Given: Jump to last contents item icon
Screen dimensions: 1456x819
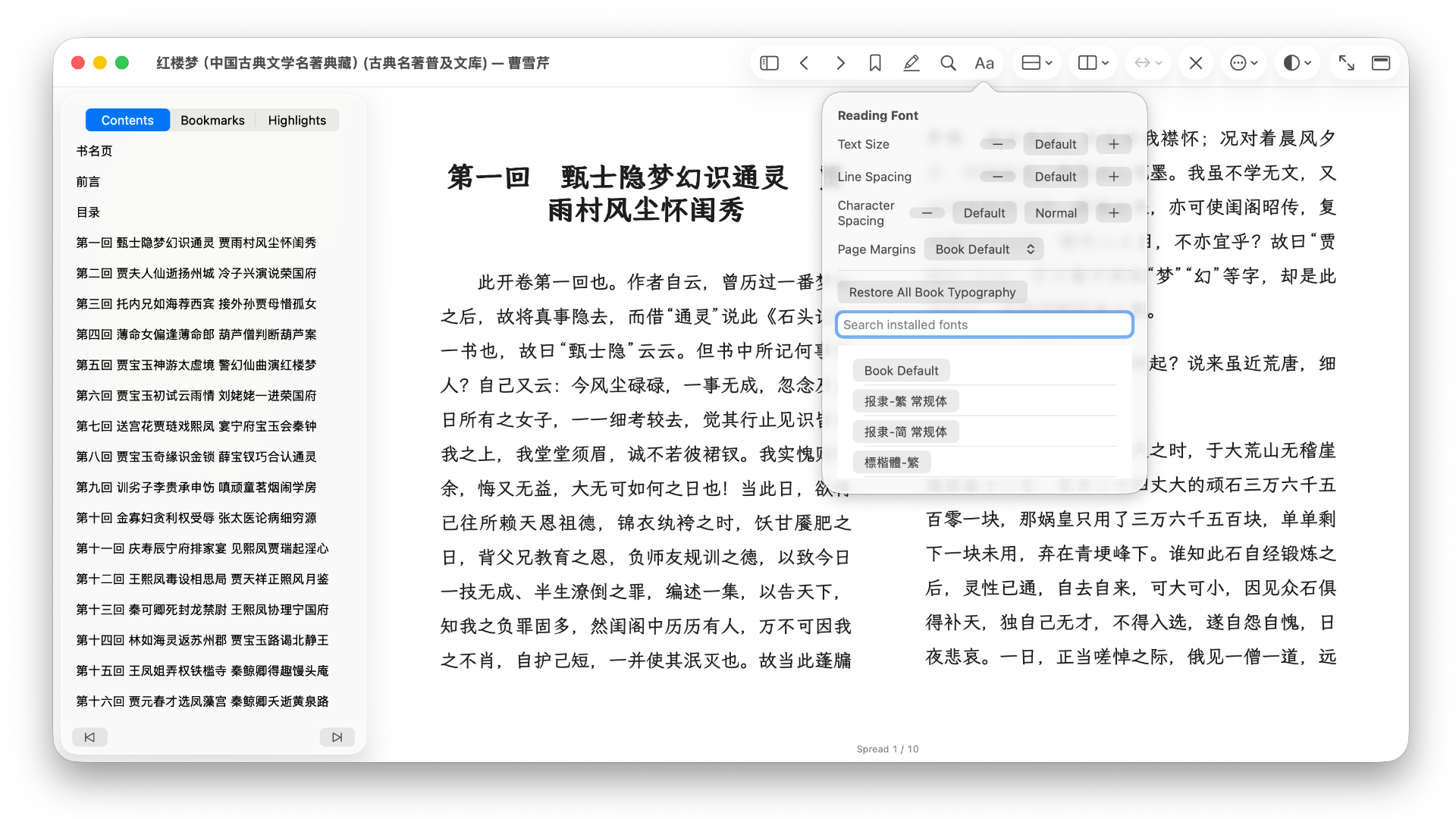Looking at the screenshot, I should (x=337, y=737).
